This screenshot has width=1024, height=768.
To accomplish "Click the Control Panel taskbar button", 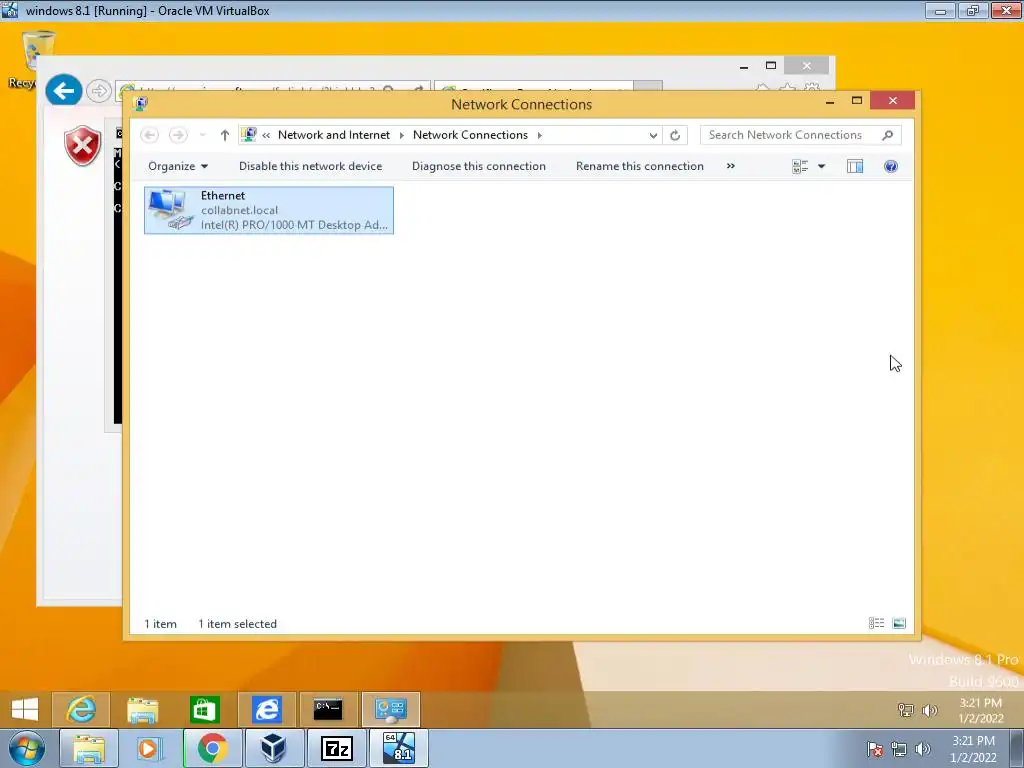I will click(x=391, y=709).
